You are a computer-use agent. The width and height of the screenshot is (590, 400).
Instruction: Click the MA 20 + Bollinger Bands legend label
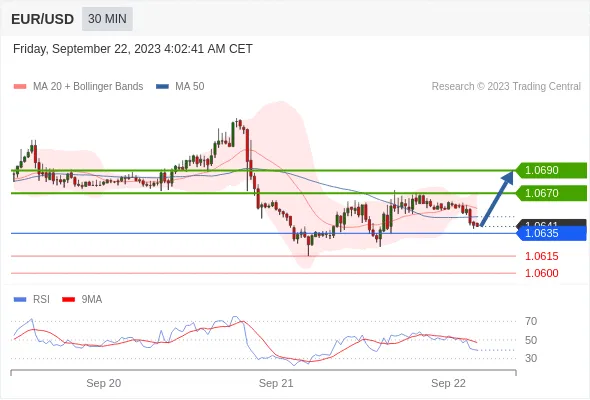pyautogui.click(x=88, y=87)
